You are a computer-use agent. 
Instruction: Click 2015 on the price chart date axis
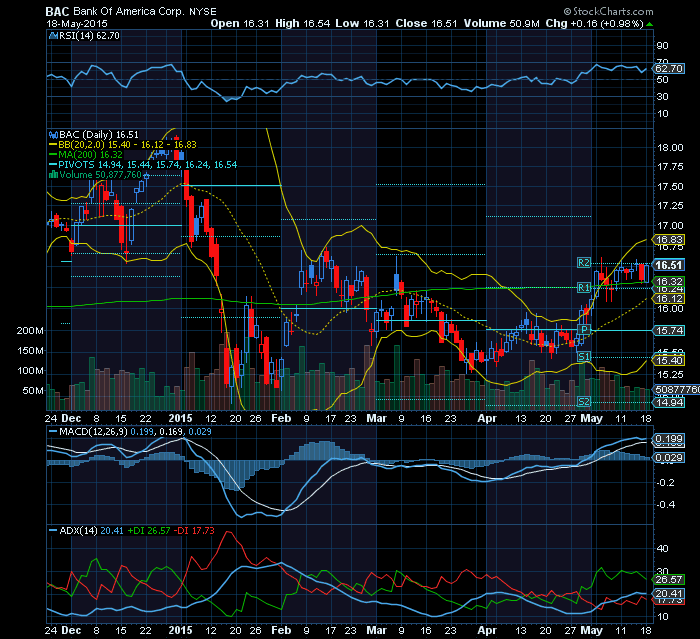pyautogui.click(x=180, y=418)
